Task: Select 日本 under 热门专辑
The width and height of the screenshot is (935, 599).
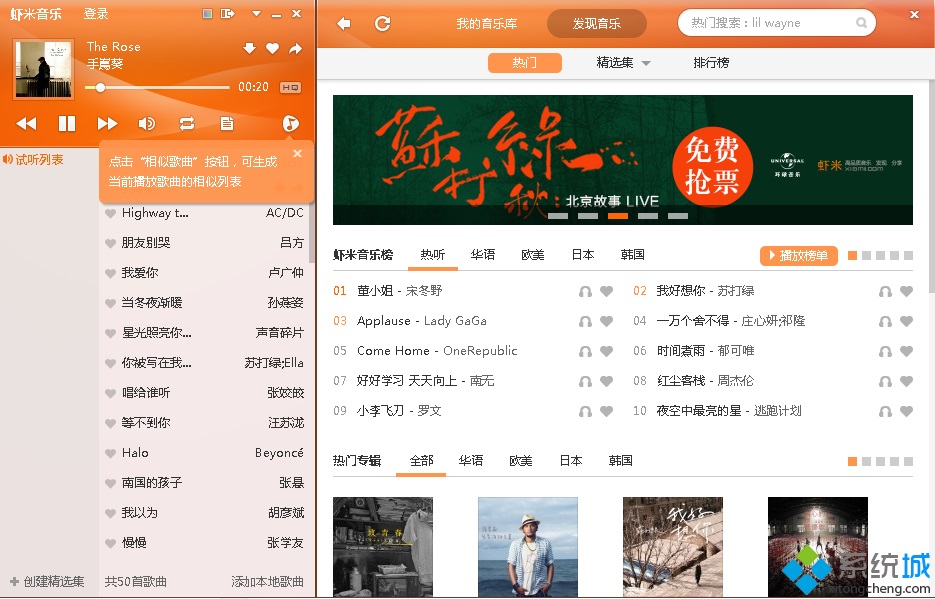Action: click(x=571, y=460)
